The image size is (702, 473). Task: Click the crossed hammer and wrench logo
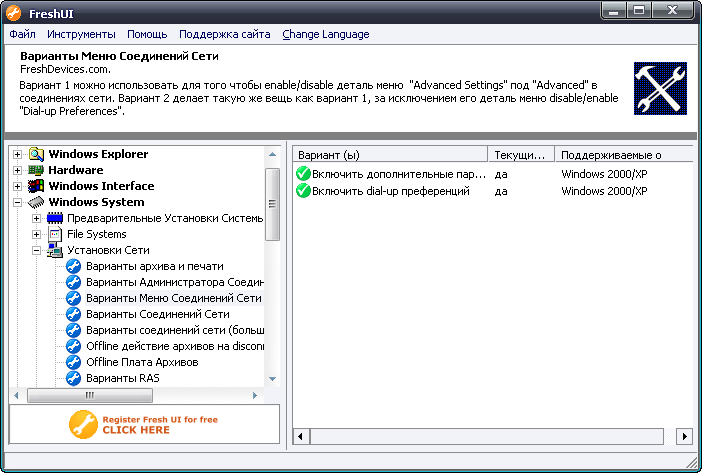660,89
